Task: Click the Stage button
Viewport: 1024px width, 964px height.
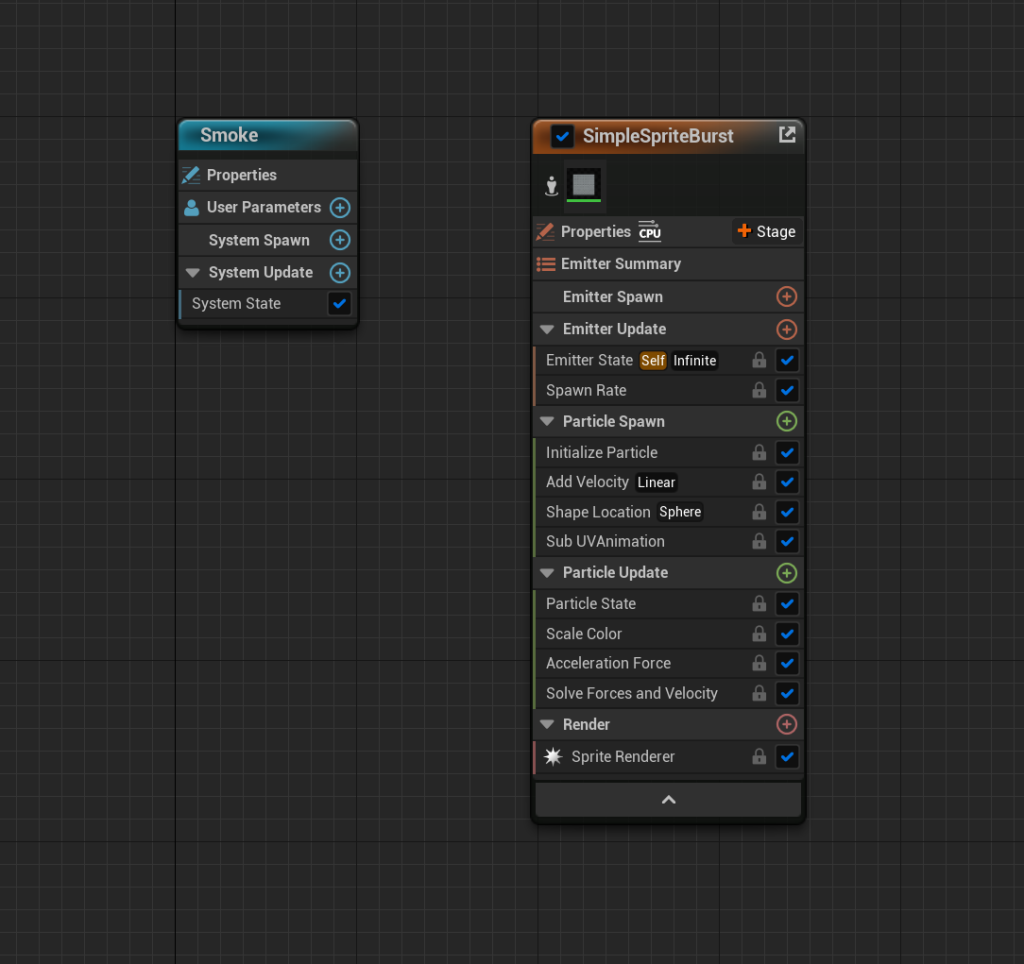Action: pos(766,231)
